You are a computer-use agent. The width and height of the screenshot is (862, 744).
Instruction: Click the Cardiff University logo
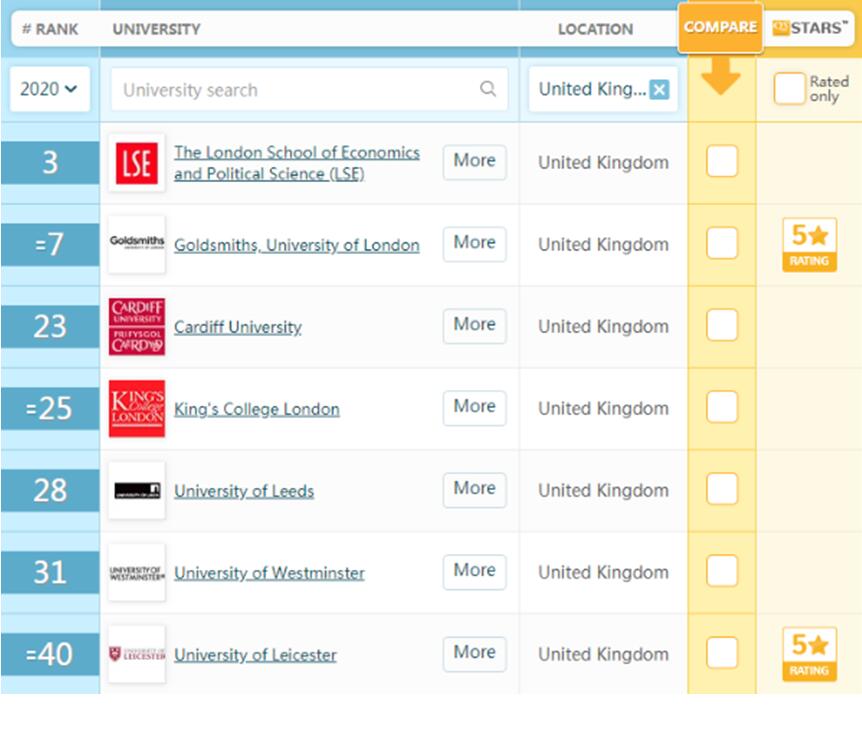pos(137,326)
